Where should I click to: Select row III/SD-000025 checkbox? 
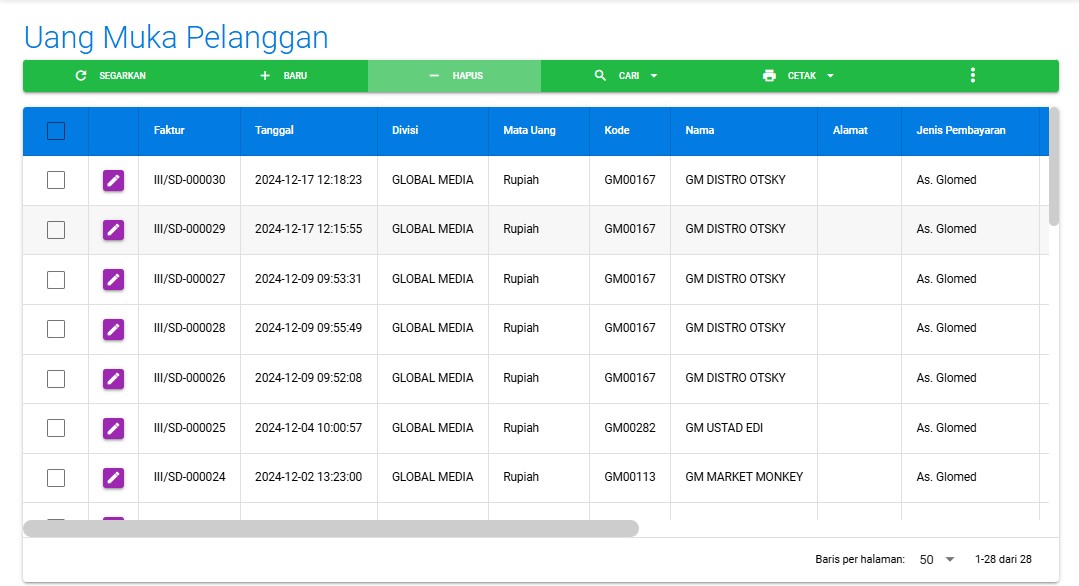click(x=56, y=428)
